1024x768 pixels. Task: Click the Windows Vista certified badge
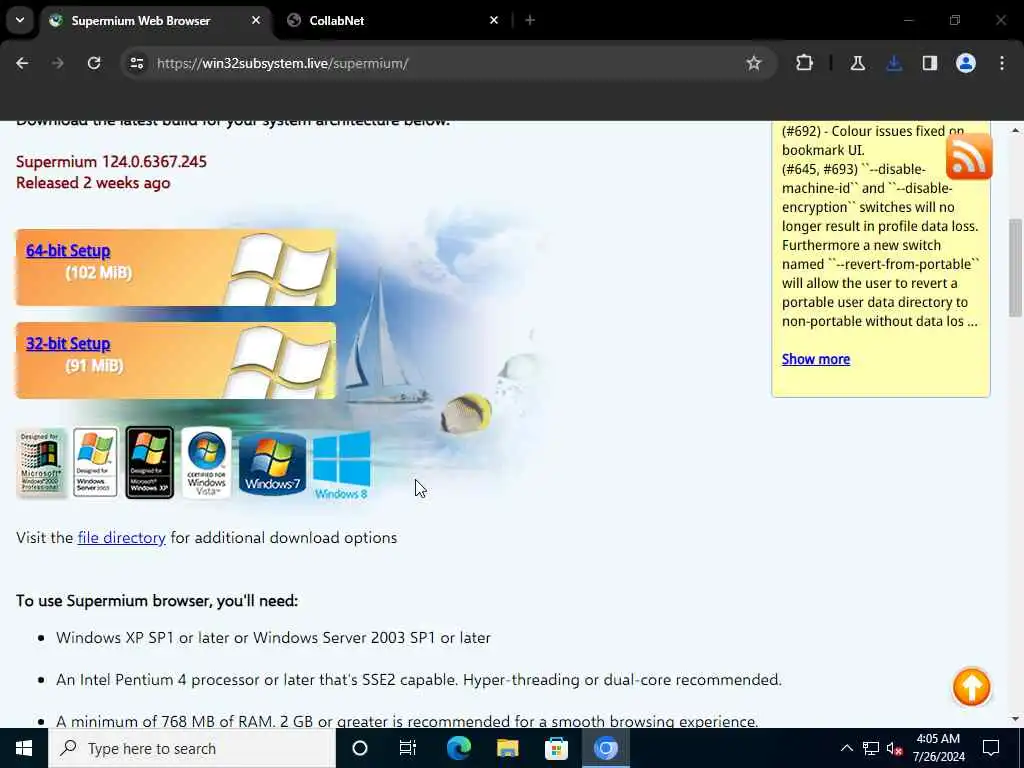coord(206,462)
